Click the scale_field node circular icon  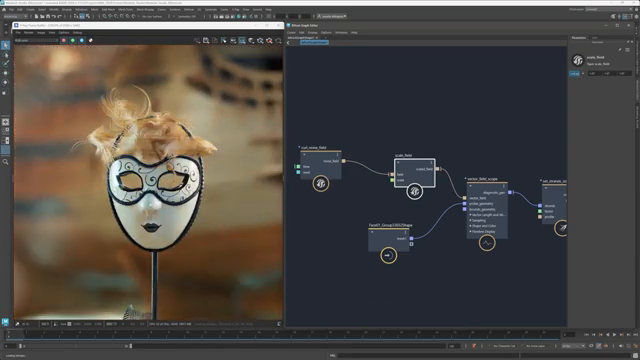pyautogui.click(x=414, y=191)
